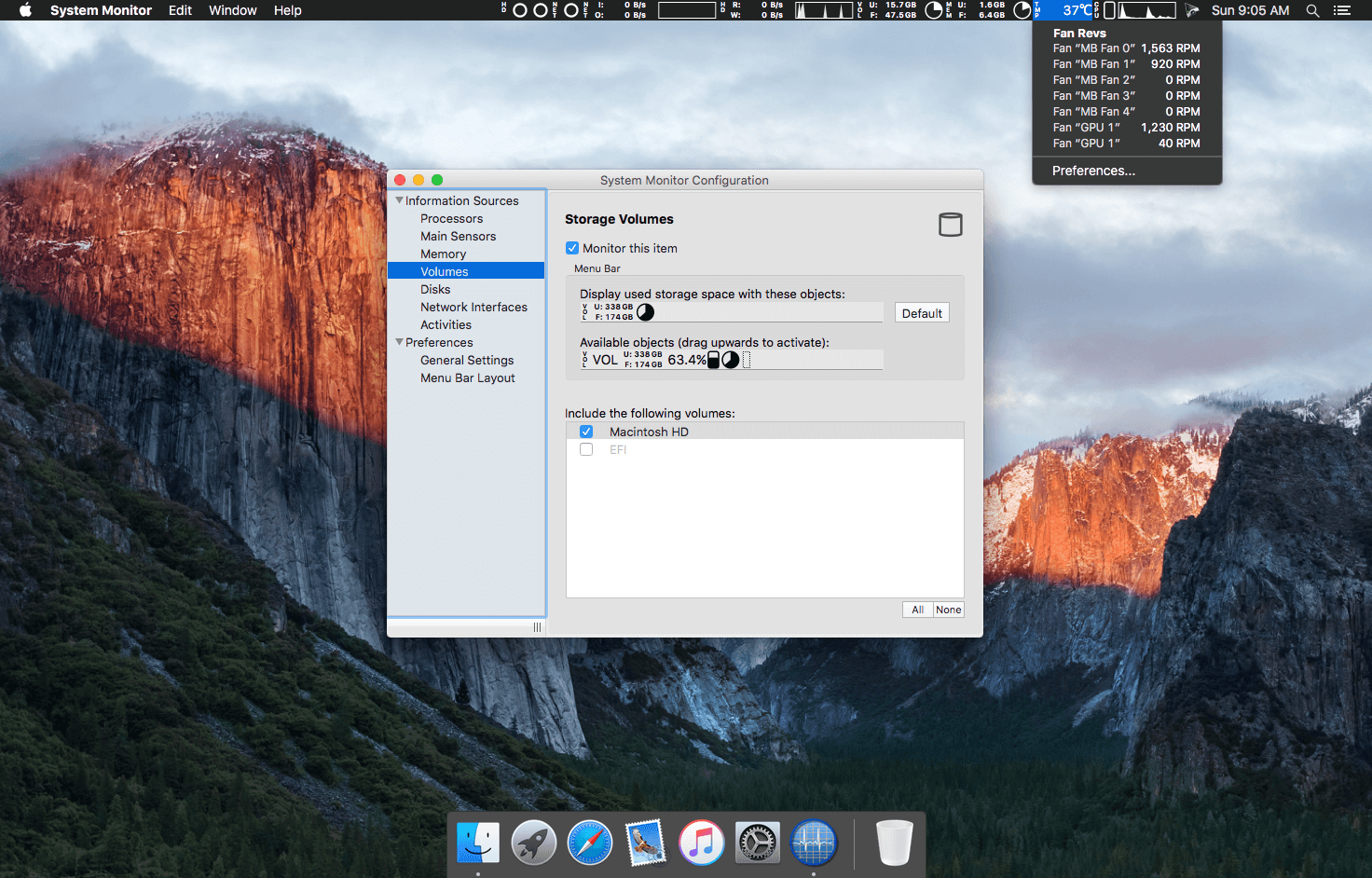Click the Fan "MB Fan 2" row
This screenshot has height=878, width=1372.
click(x=1127, y=79)
